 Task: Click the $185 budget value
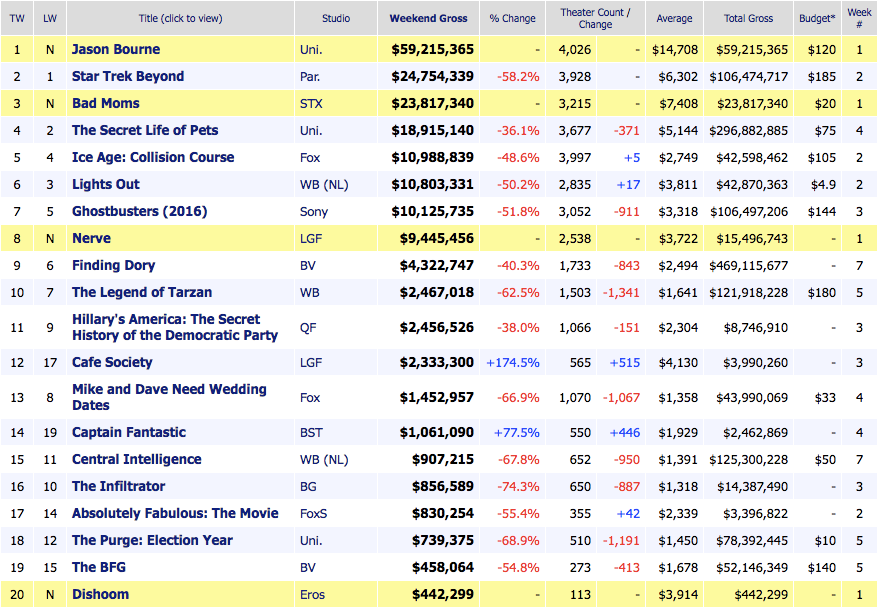point(821,77)
